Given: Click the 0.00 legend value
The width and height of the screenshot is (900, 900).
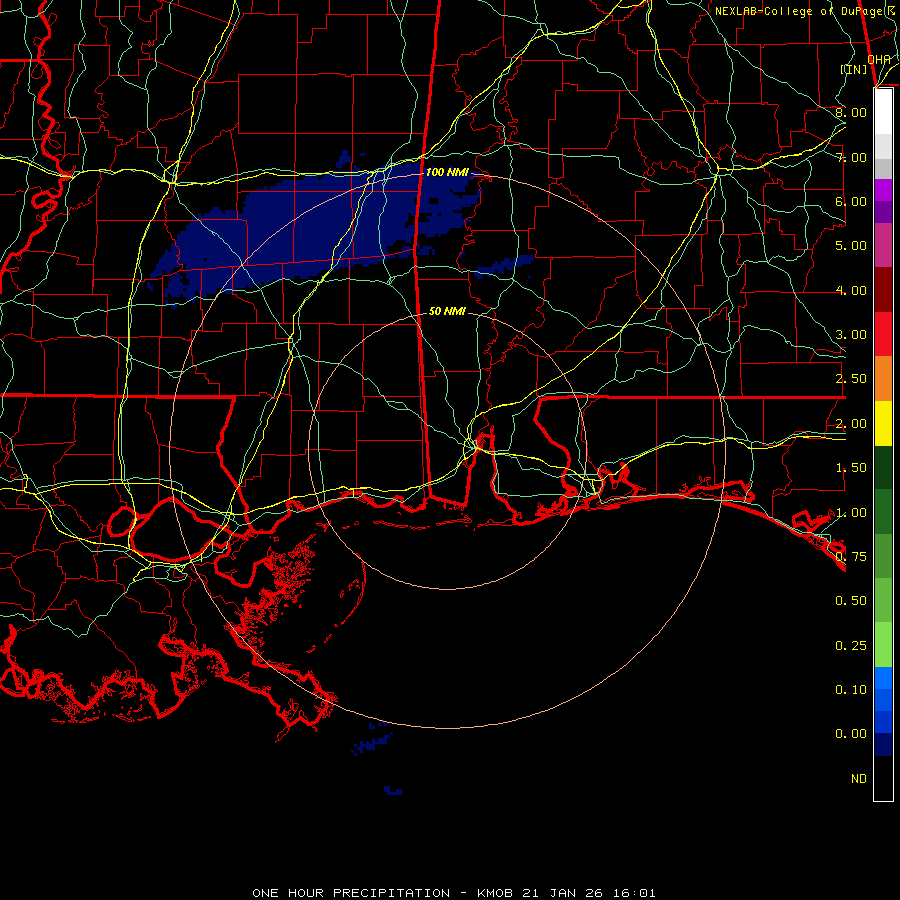Looking at the screenshot, I should click(851, 734).
